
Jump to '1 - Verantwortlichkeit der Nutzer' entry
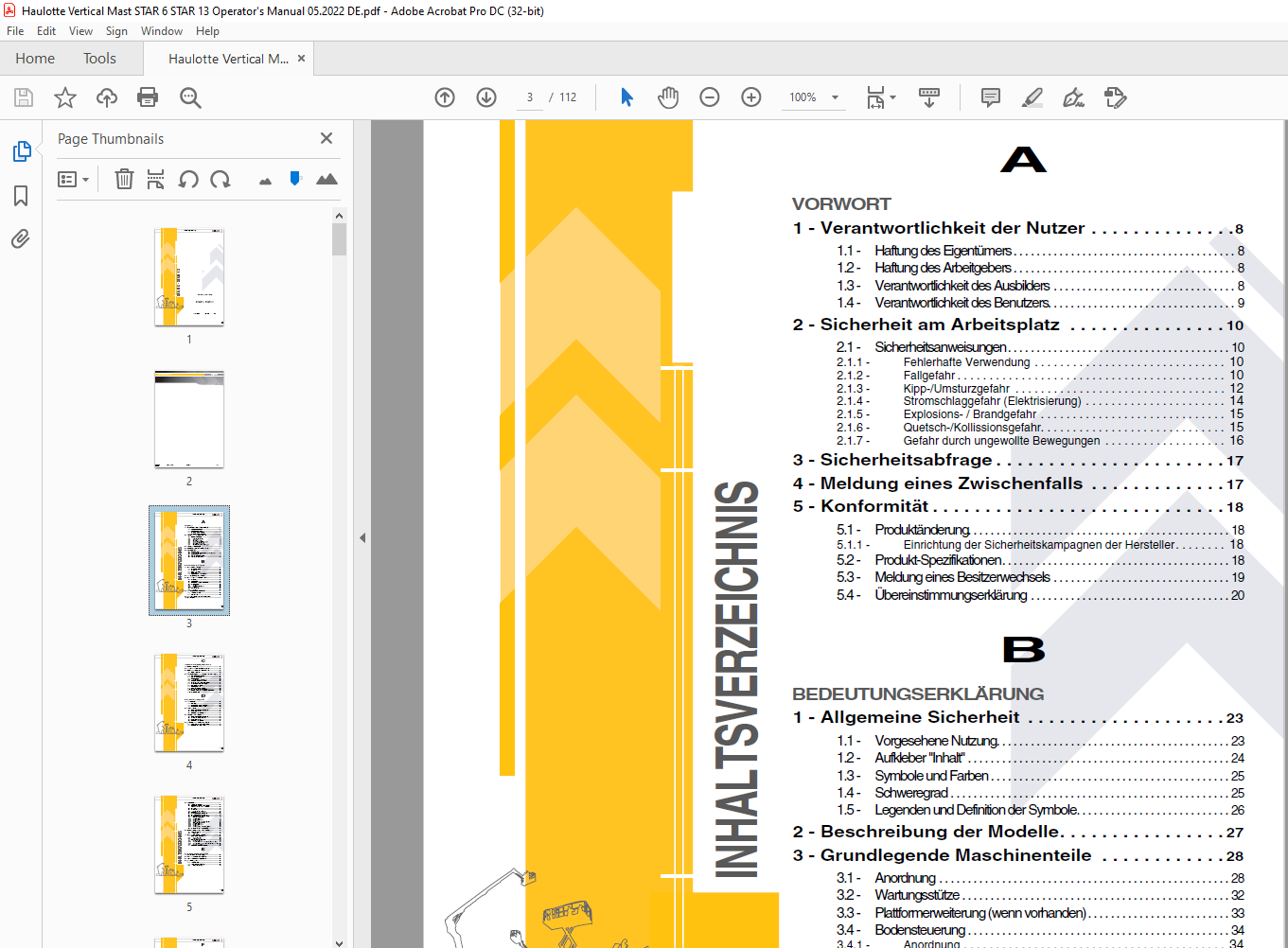click(1018, 228)
